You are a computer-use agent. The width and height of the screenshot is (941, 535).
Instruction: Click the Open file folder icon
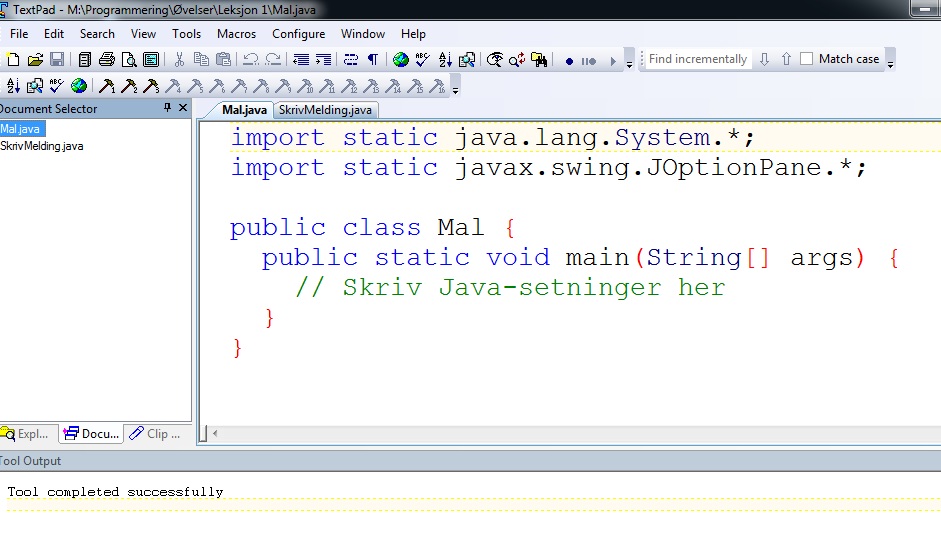(35, 60)
